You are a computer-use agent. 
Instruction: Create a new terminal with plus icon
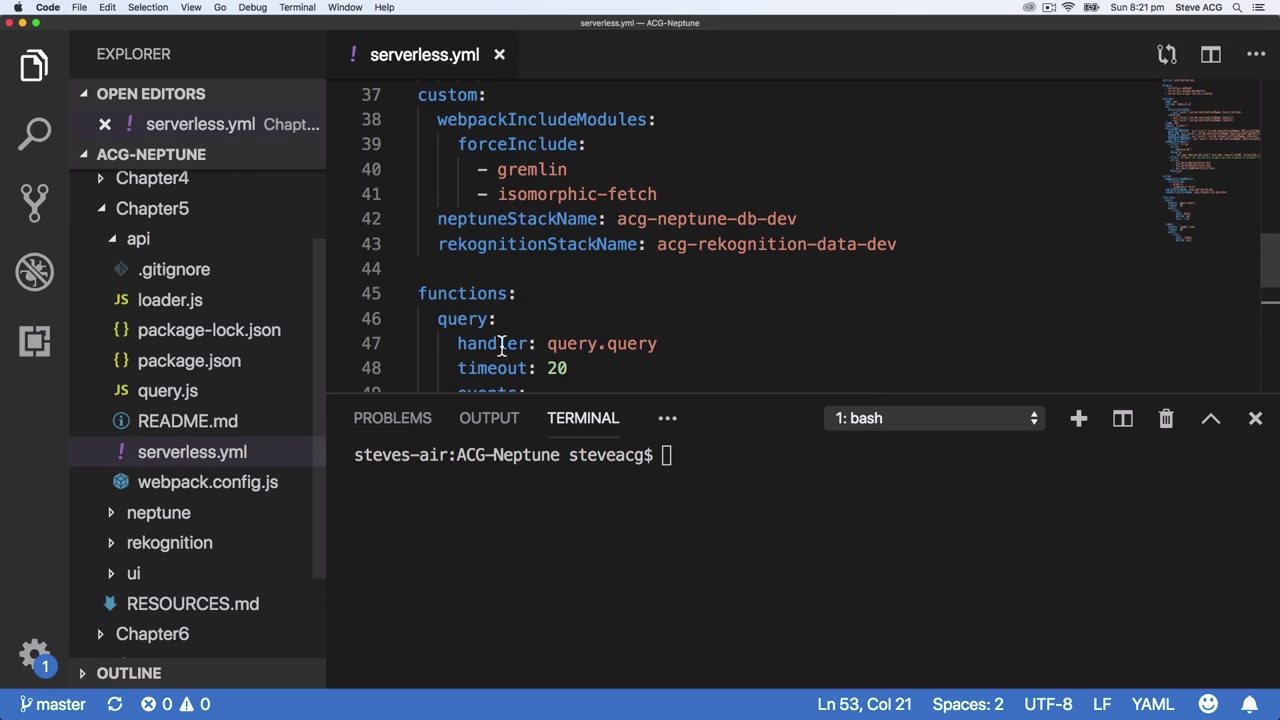1078,418
